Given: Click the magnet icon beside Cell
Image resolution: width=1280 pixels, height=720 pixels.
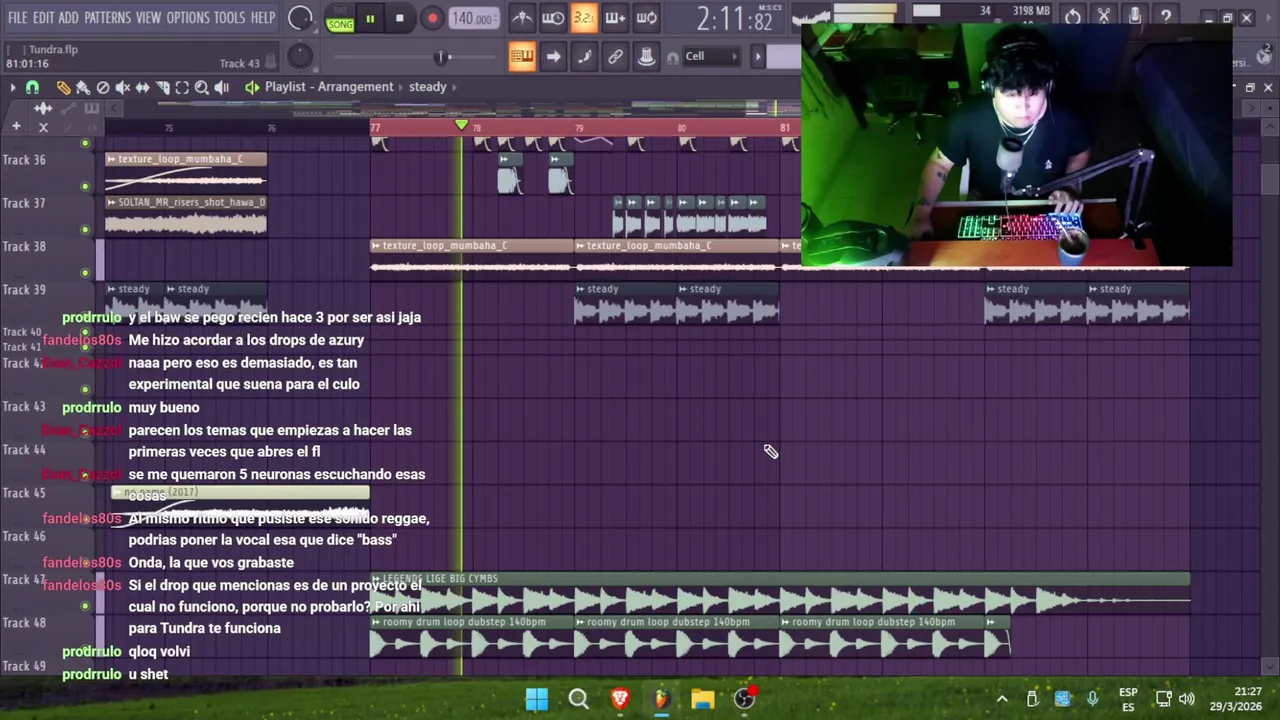Looking at the screenshot, I should [672, 57].
